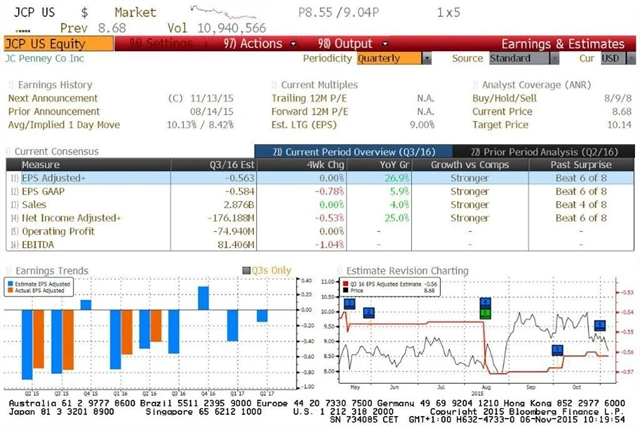Click the green August event marker on chart
This screenshot has height=428, width=640.
click(x=484, y=313)
